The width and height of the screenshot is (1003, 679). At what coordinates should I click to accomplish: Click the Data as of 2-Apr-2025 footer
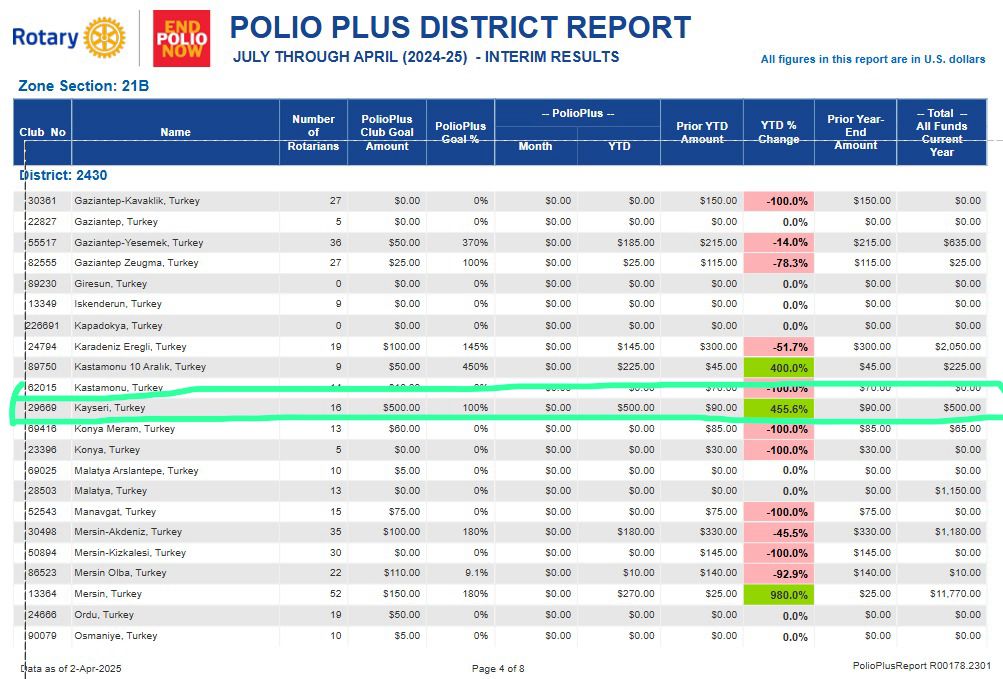coord(71,669)
